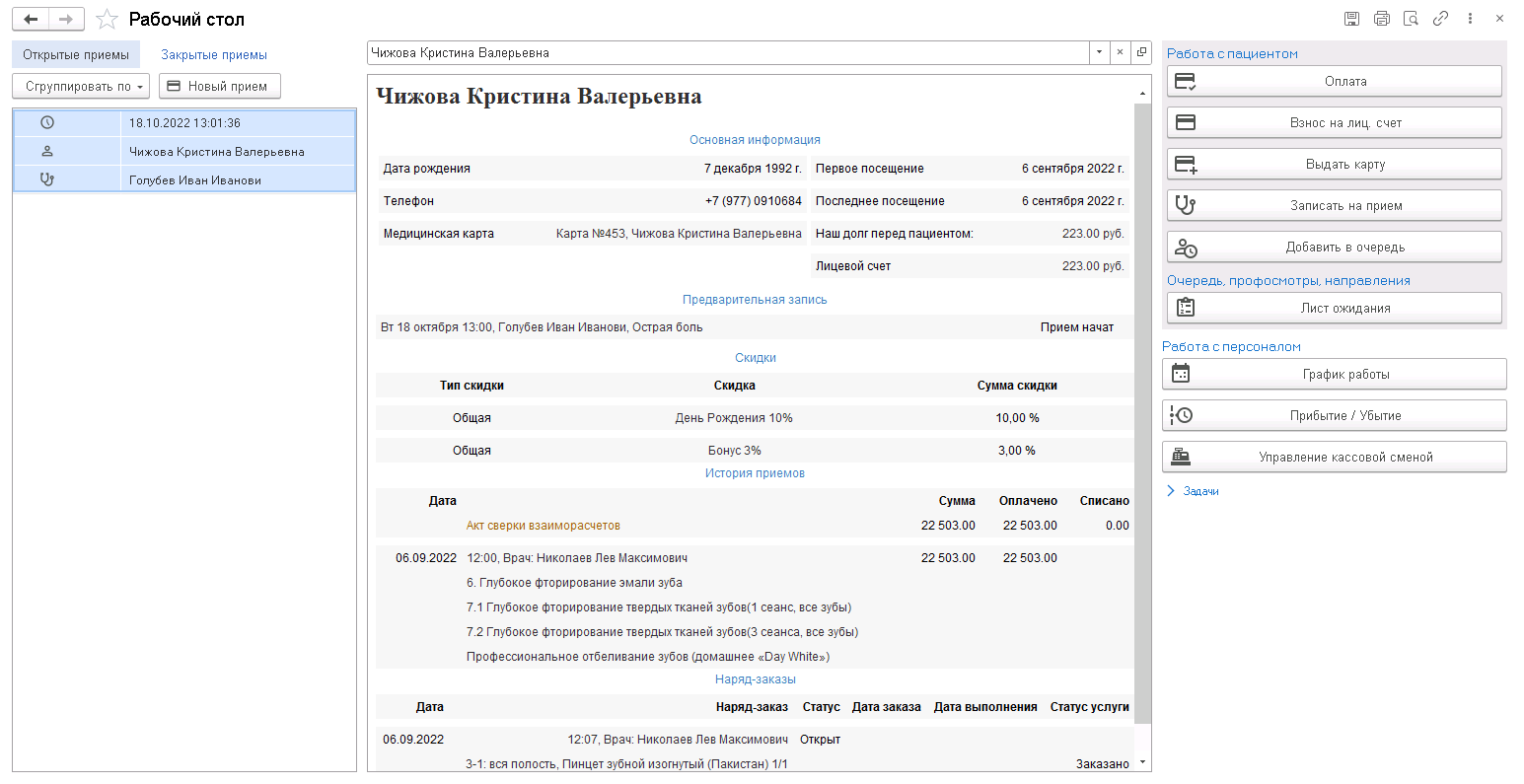Click Взнос на лиц. счет button
Viewport: 1524px width, 784px height.
click(1335, 123)
